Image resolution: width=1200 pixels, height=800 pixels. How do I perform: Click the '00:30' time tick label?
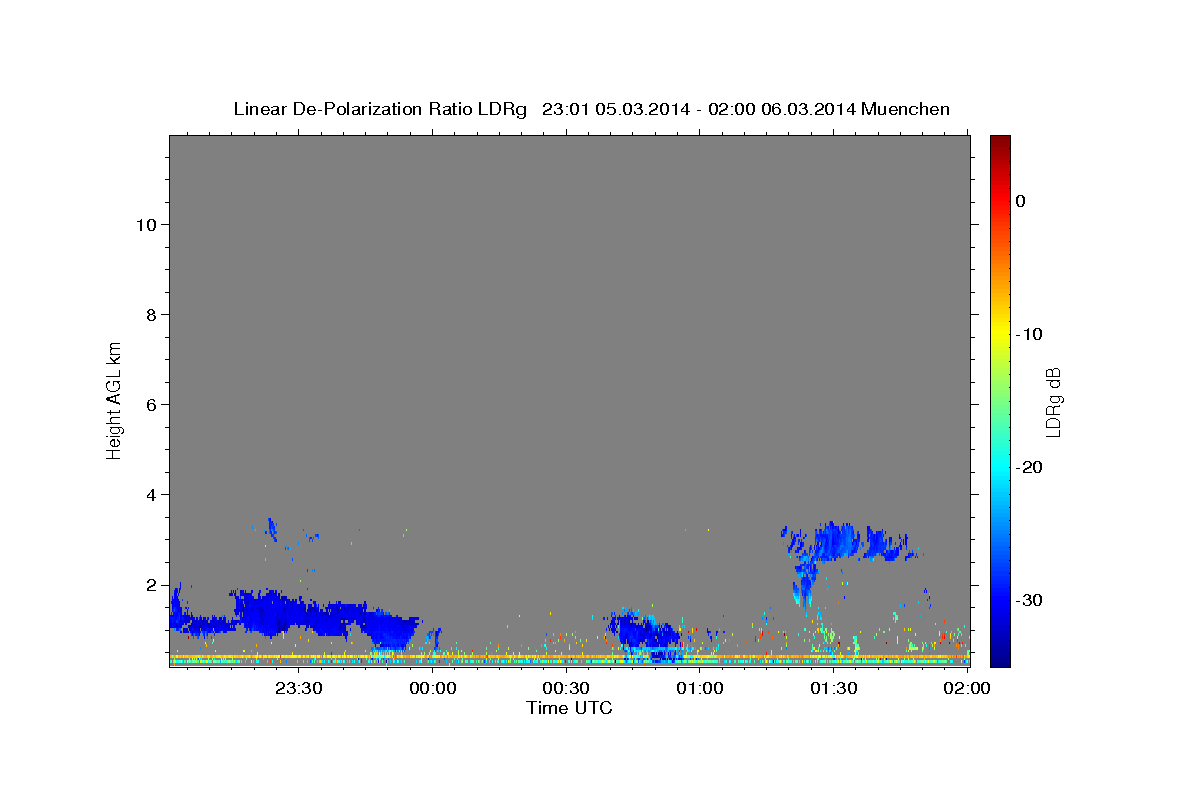[566, 688]
